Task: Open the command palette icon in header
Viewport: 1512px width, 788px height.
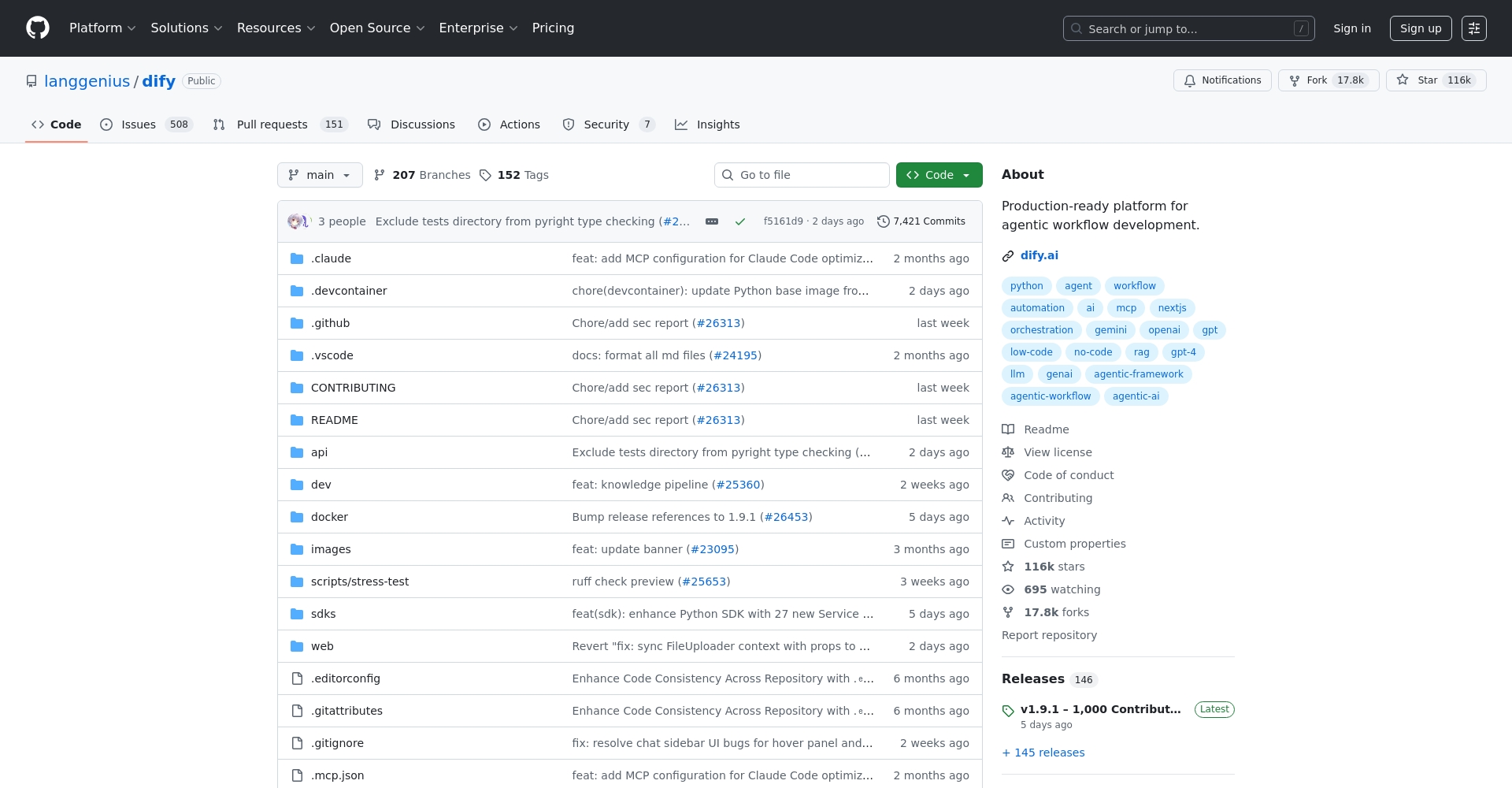Action: [1474, 28]
